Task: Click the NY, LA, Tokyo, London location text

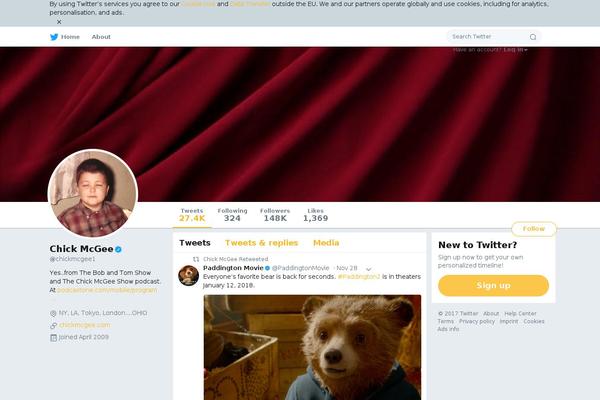Action: [x=103, y=313]
